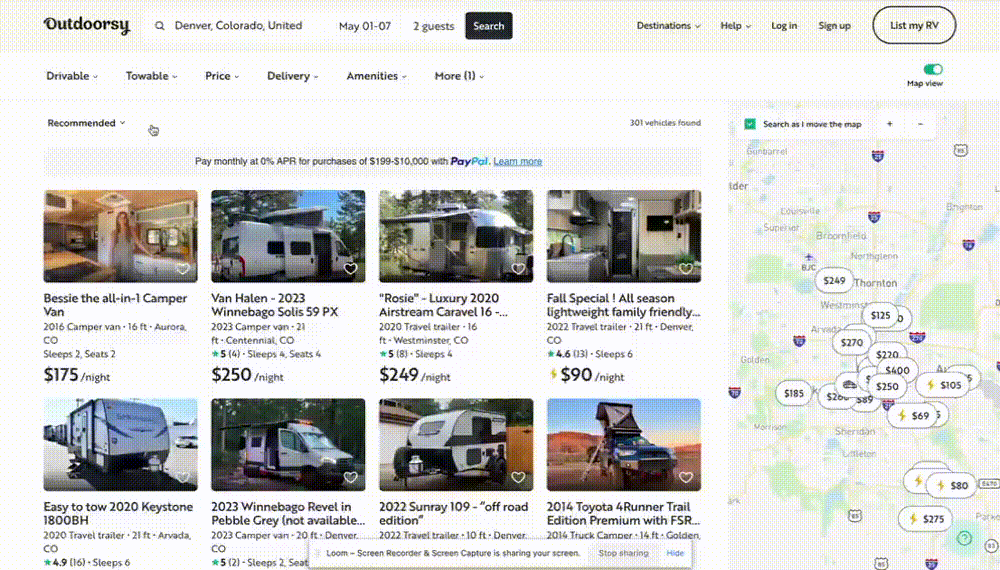Select the $270 map price marker
This screenshot has width=1000, height=570.
pyautogui.click(x=851, y=342)
